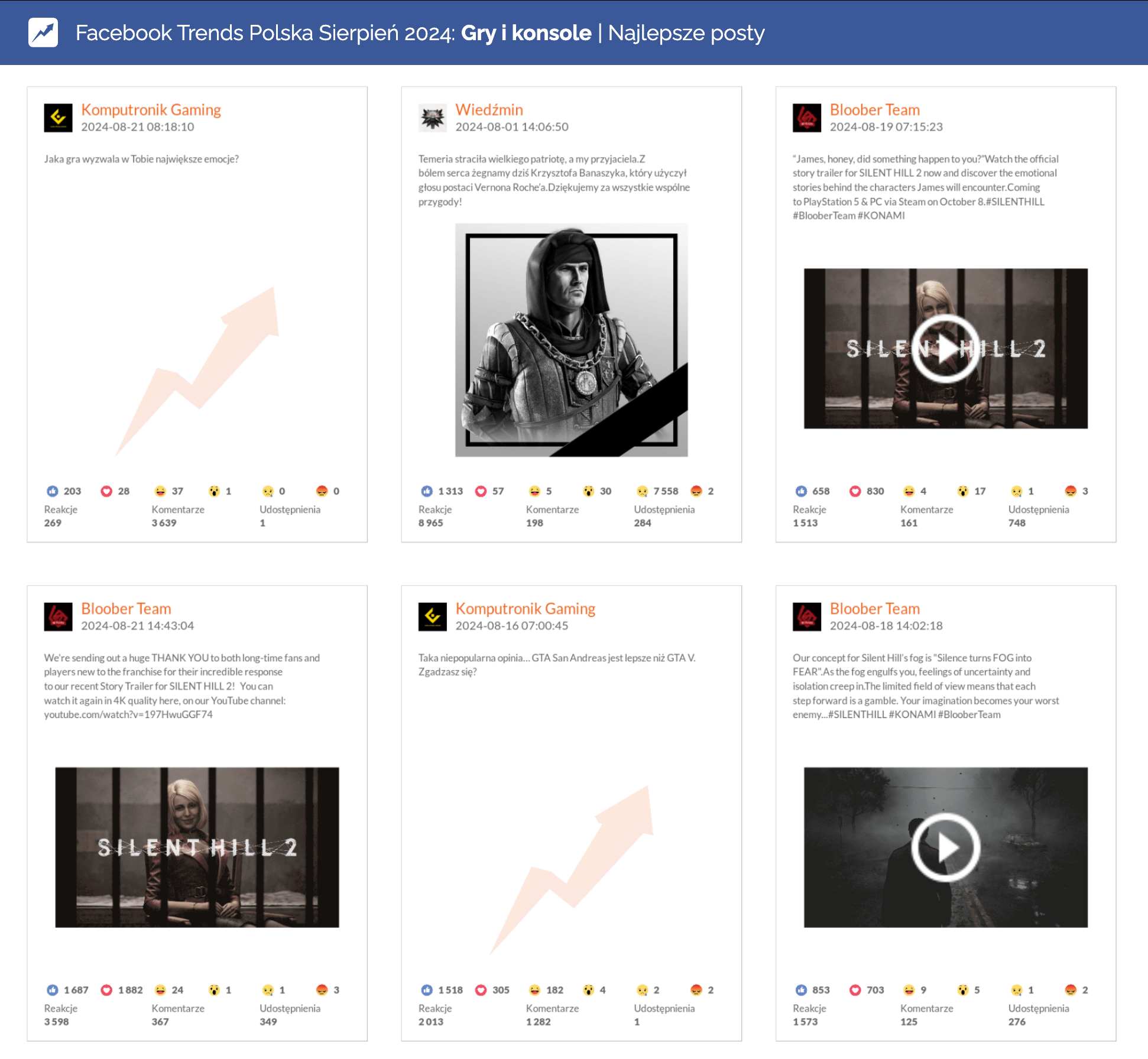Open the Wiedźmin page name link
The image size is (1148, 1059).
click(x=489, y=110)
